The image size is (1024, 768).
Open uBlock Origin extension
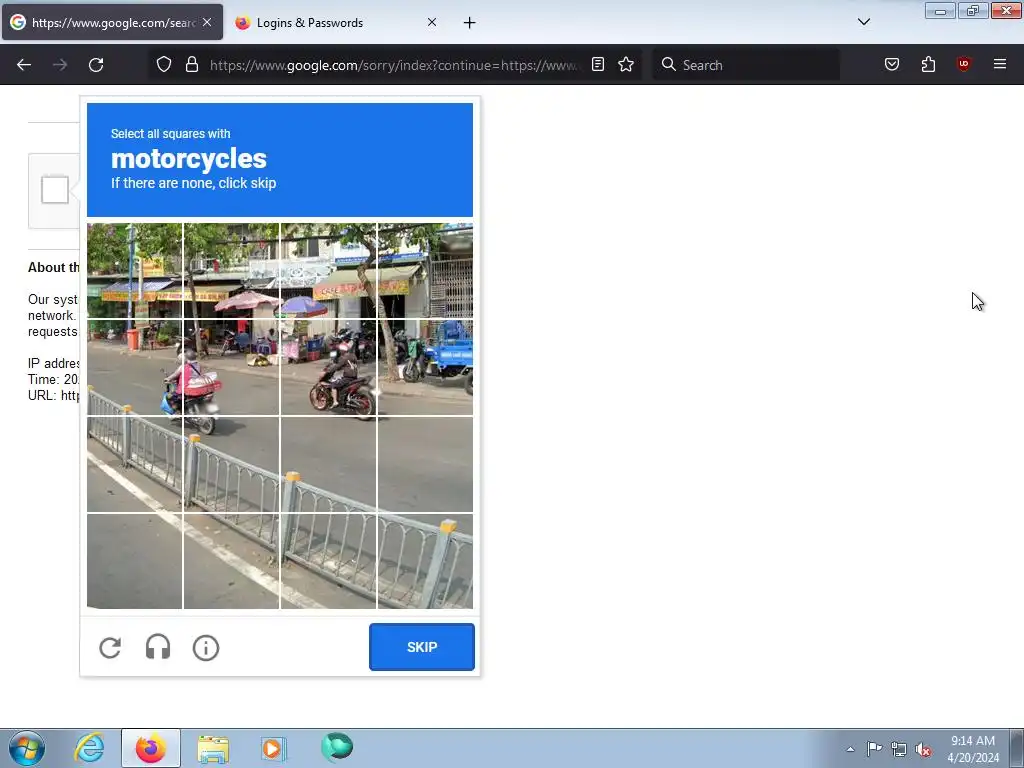coord(964,64)
